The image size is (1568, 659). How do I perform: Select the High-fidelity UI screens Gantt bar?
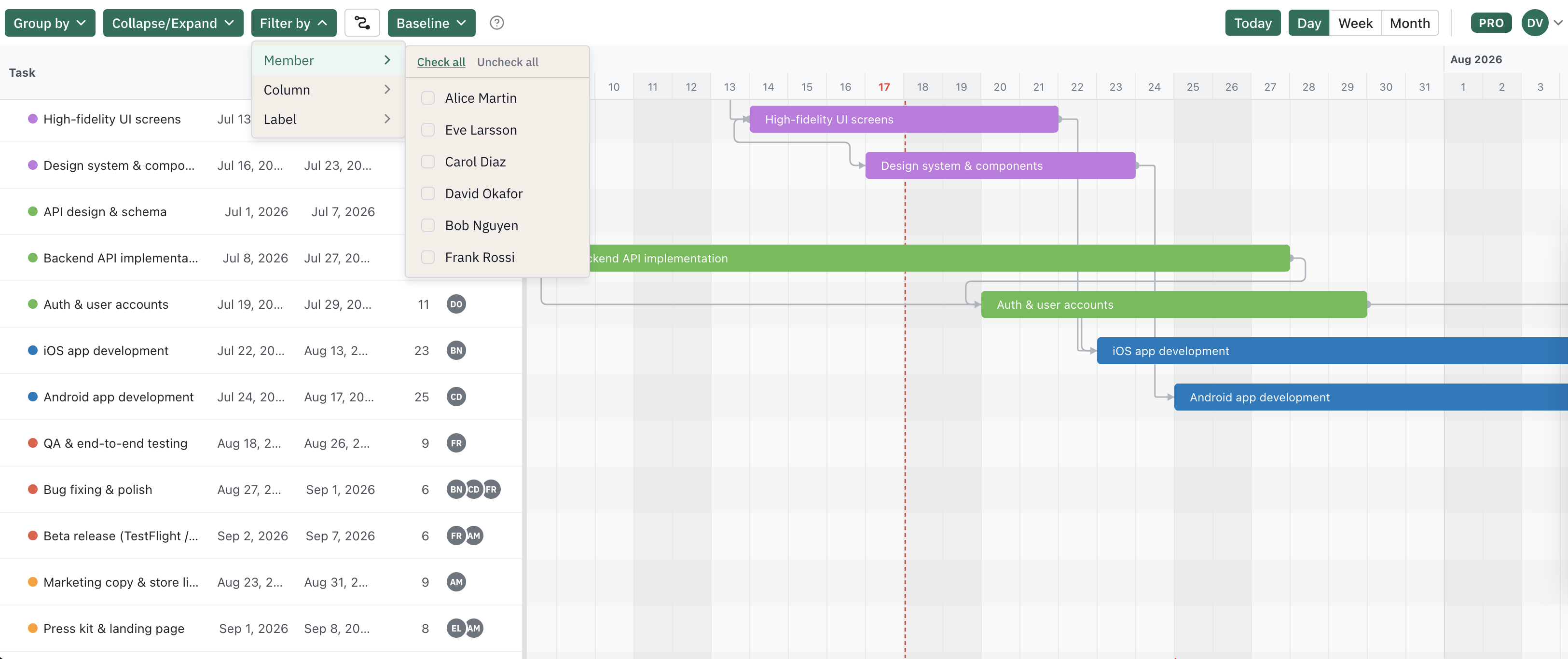click(x=904, y=119)
